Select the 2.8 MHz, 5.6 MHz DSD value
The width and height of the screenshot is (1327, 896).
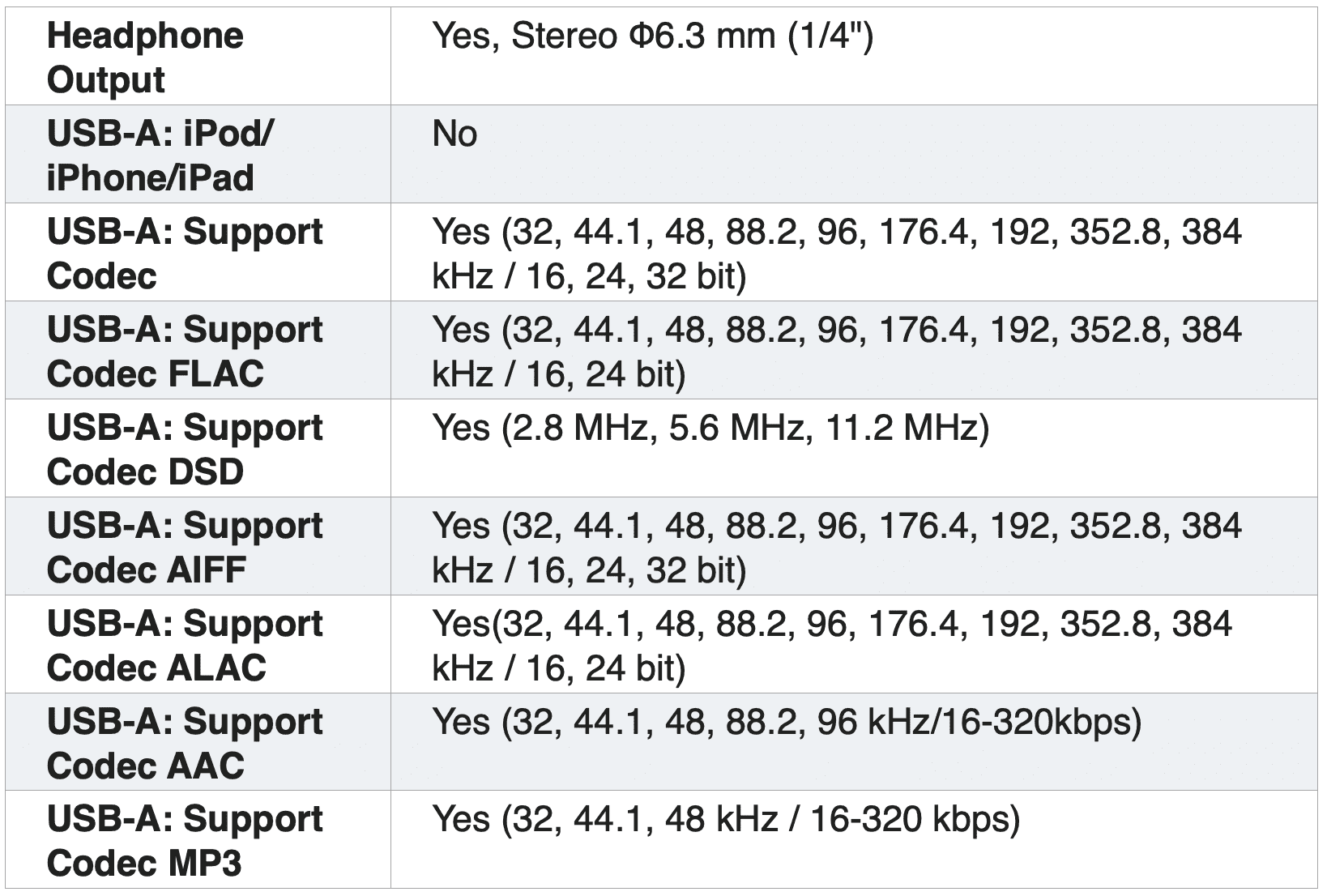(x=710, y=428)
